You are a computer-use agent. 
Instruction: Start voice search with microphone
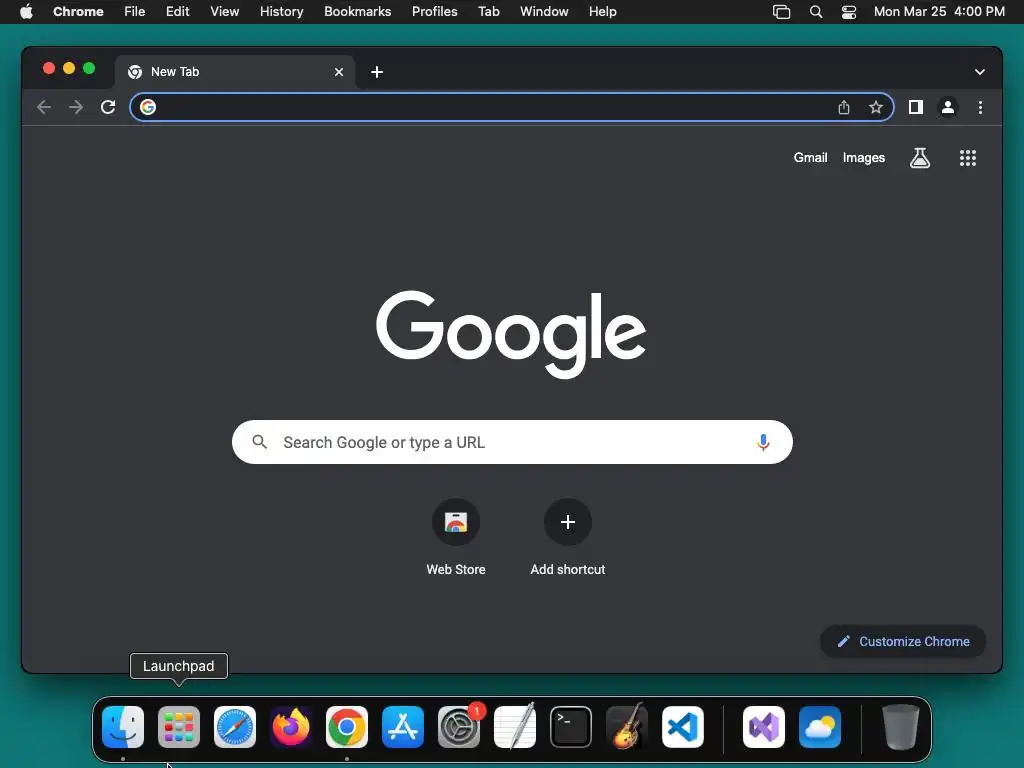point(763,442)
